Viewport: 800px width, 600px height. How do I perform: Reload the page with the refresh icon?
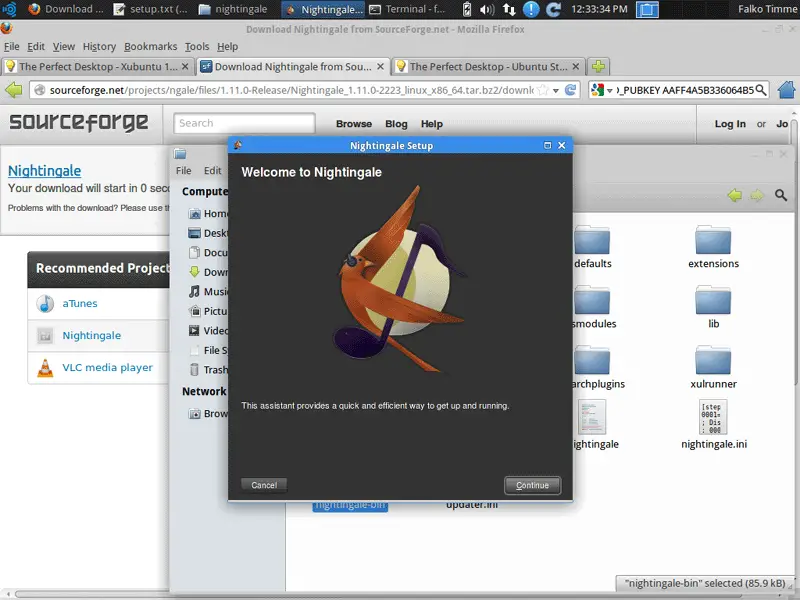(570, 90)
